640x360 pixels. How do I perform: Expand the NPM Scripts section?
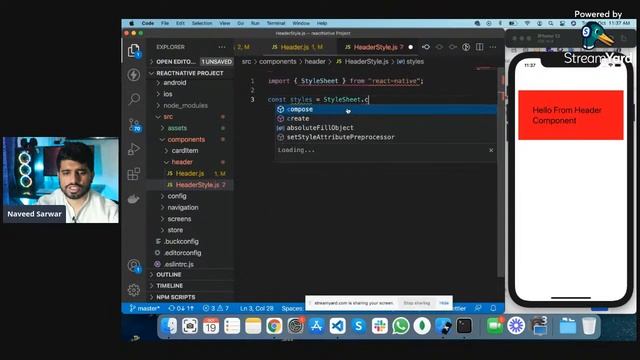click(191, 297)
